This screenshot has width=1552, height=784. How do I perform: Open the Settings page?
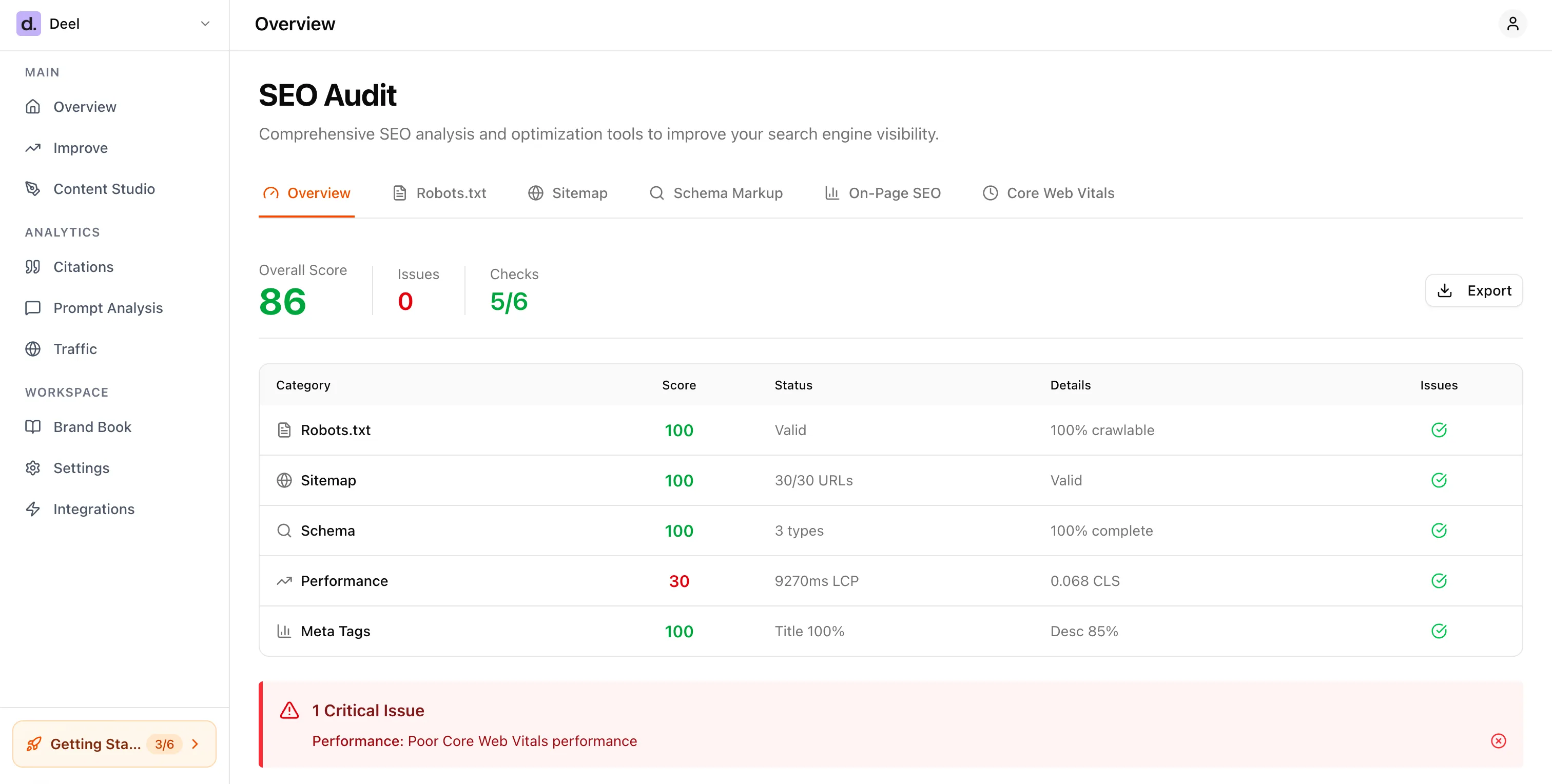click(x=81, y=468)
